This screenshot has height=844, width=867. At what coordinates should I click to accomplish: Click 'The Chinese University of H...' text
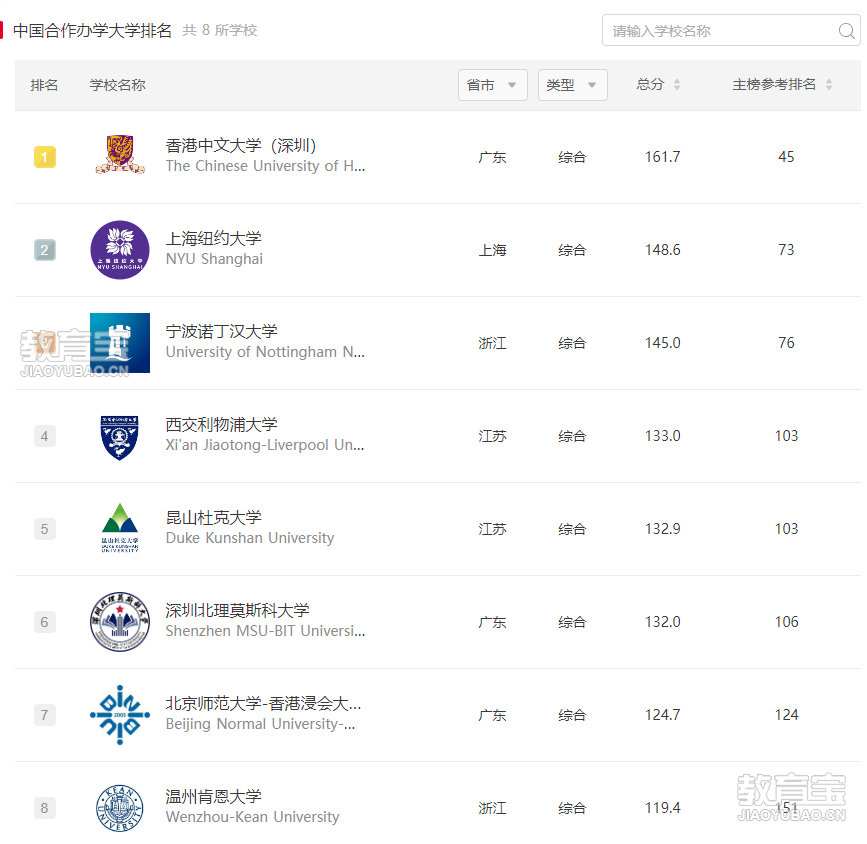[265, 166]
